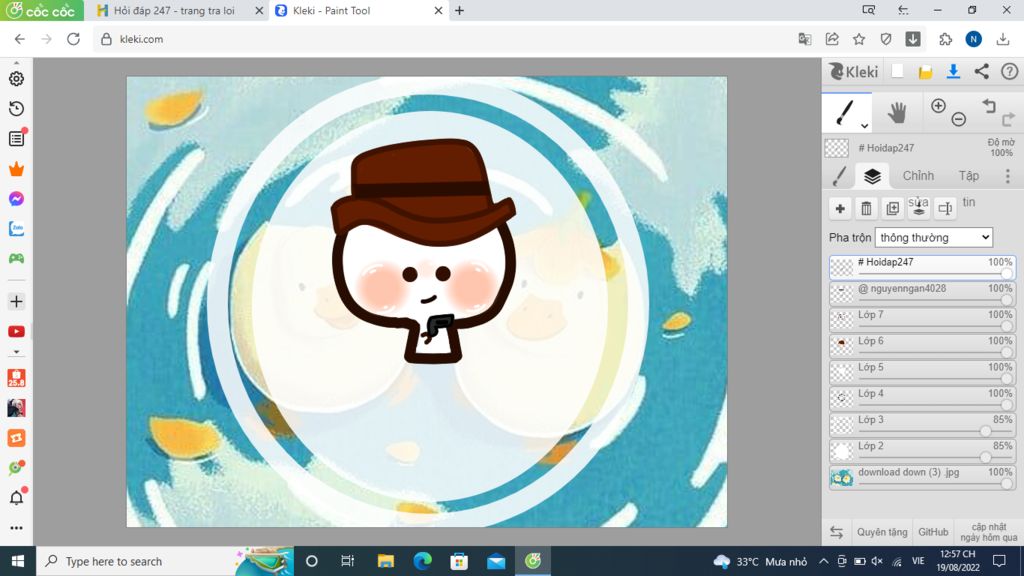Image resolution: width=1024 pixels, height=576 pixels.
Task: Click the blue download save icon
Action: click(x=953, y=71)
